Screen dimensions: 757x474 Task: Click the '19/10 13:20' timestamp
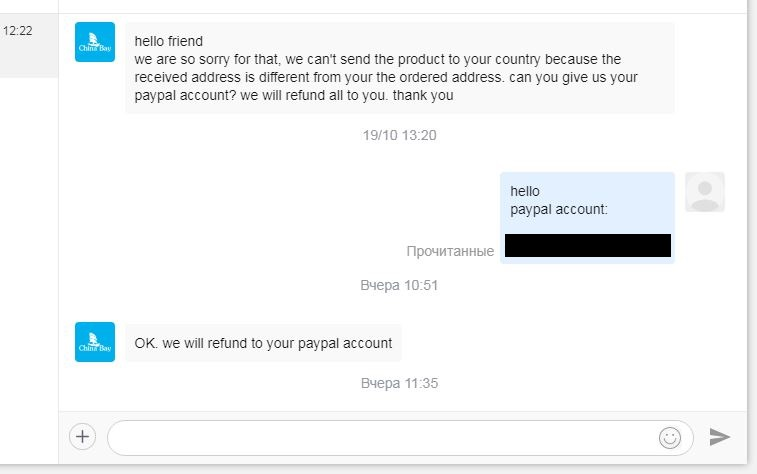pos(399,135)
